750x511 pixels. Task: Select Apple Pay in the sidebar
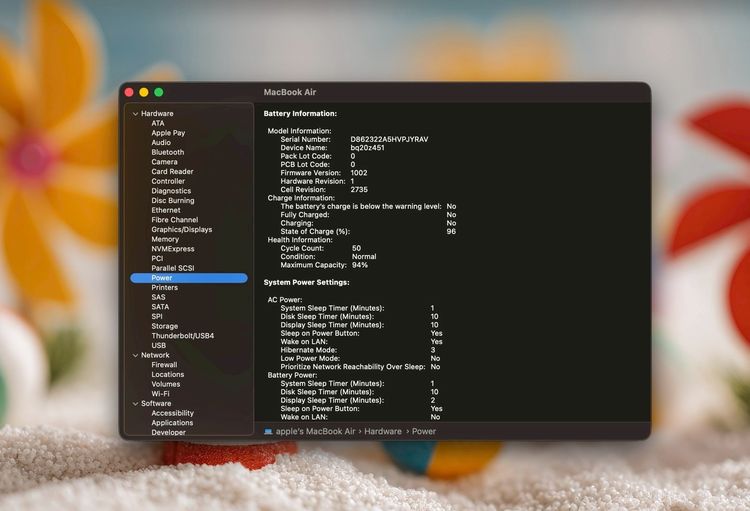pos(168,133)
